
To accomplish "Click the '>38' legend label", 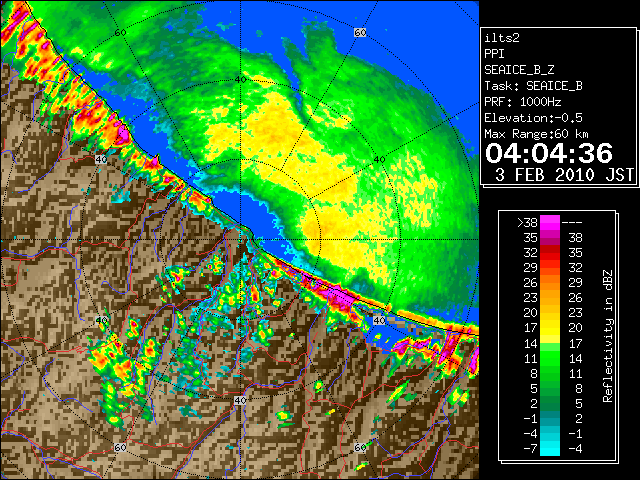I will click(x=527, y=223).
